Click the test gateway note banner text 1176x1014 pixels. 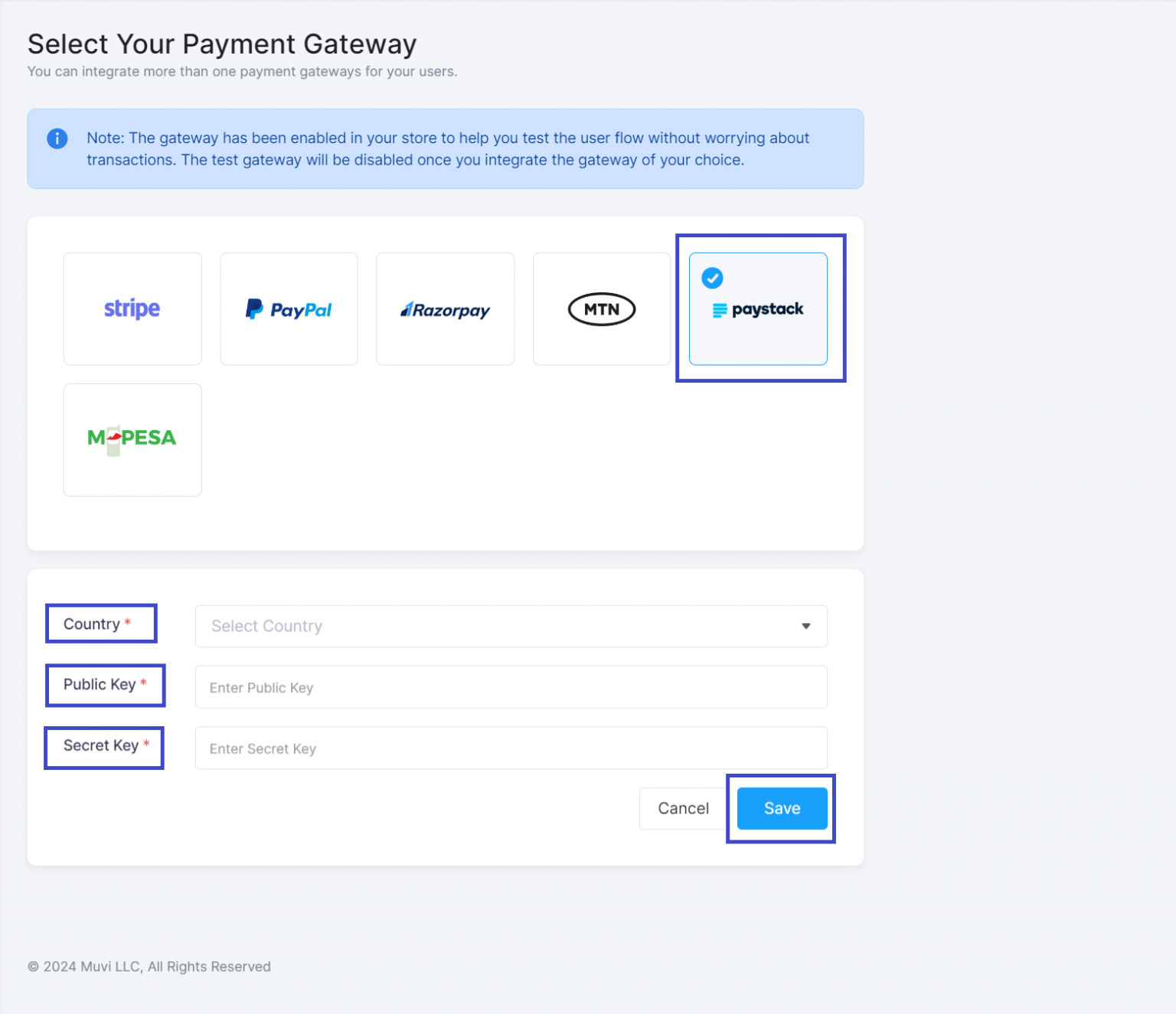tap(447, 149)
